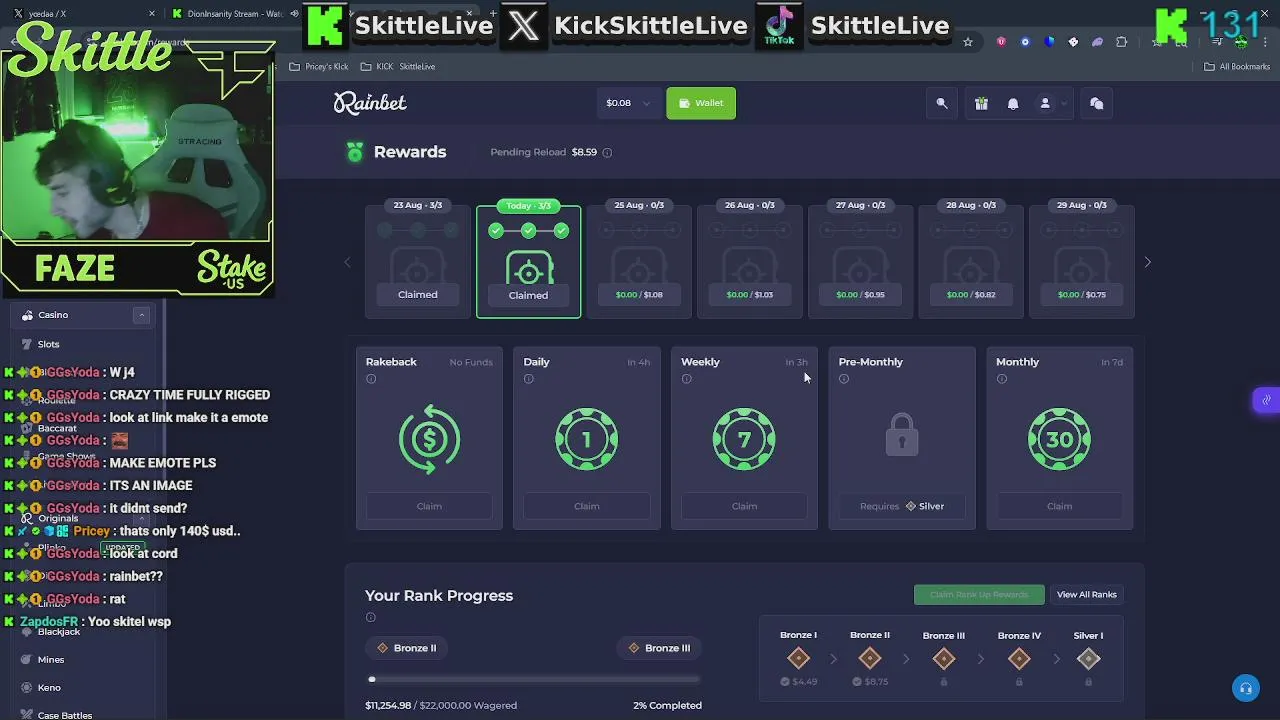Bookmark this page with the star icon
Screen dimensions: 1280x720
[968, 42]
